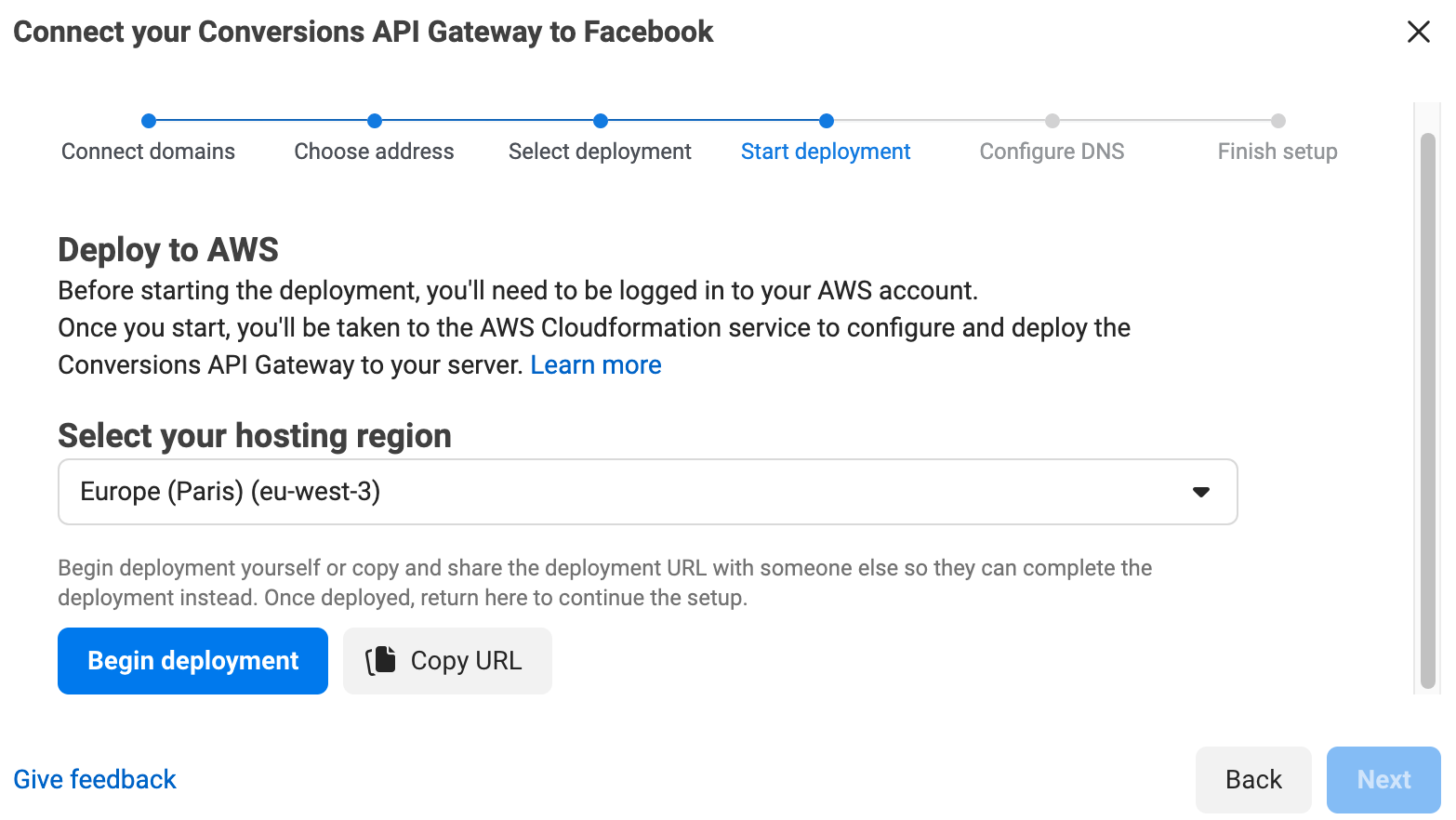1456x820 pixels.
Task: Select the Configure DNS step label
Action: click(x=1052, y=152)
